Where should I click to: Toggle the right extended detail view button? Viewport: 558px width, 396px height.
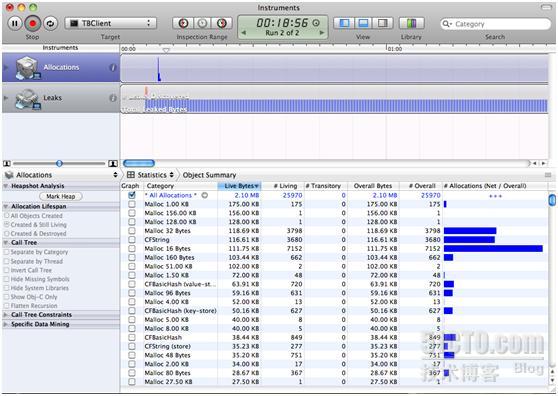tap(383, 23)
